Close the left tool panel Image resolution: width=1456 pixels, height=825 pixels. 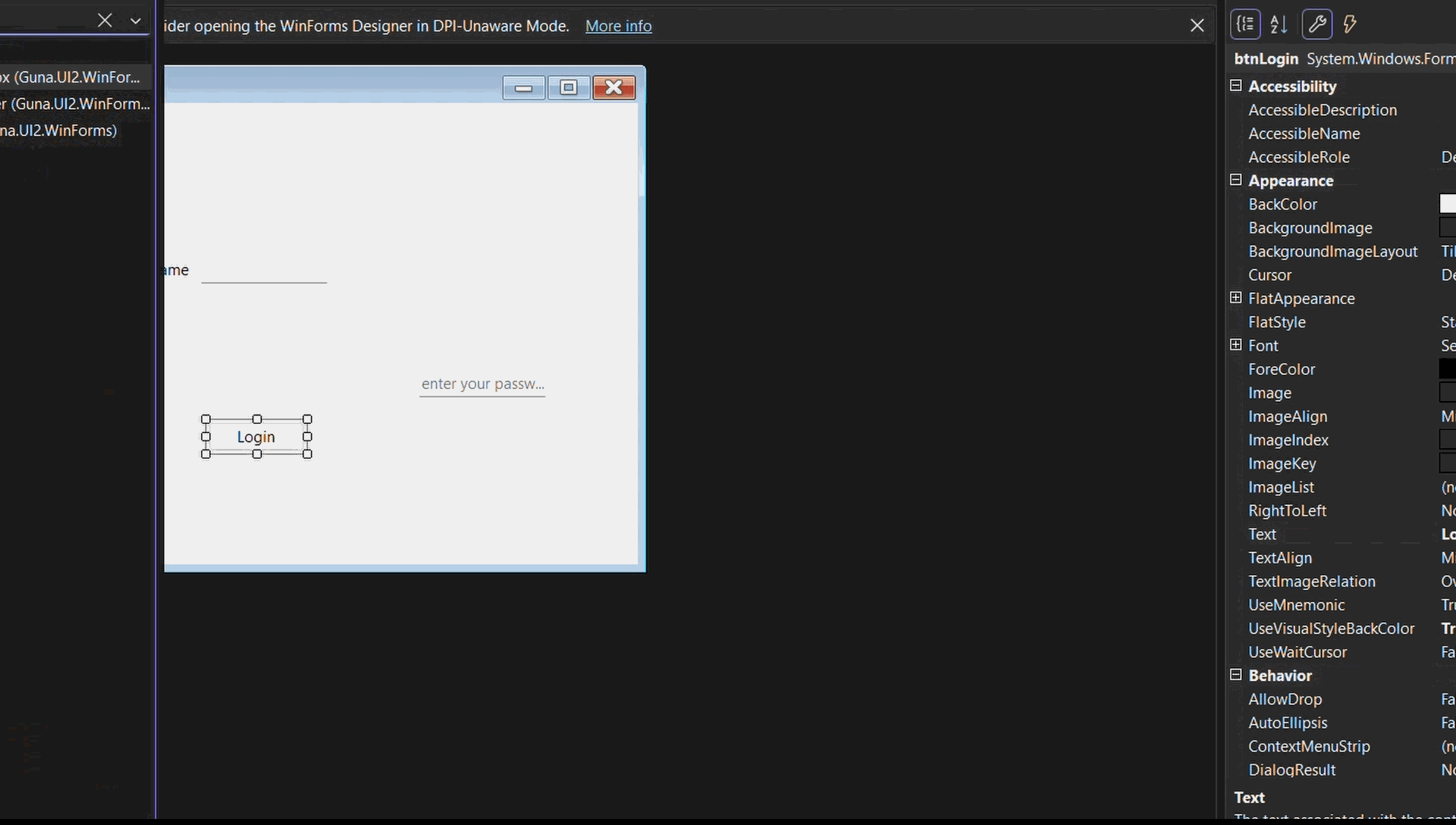tap(105, 20)
